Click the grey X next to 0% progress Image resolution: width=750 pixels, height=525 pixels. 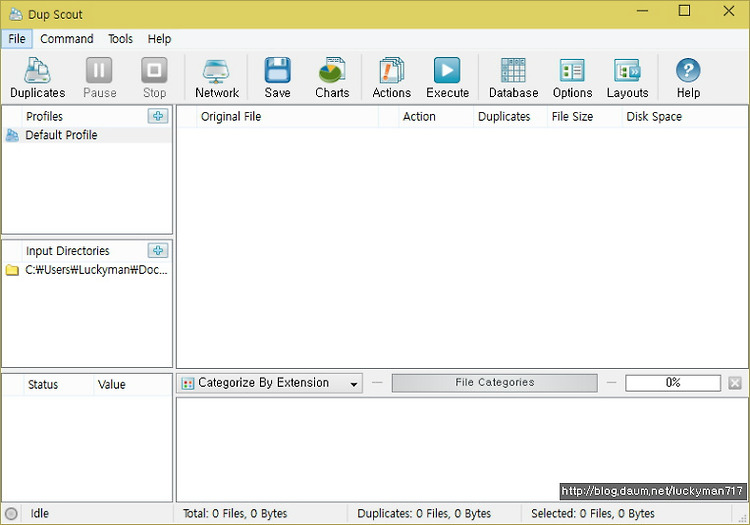pyautogui.click(x=735, y=383)
